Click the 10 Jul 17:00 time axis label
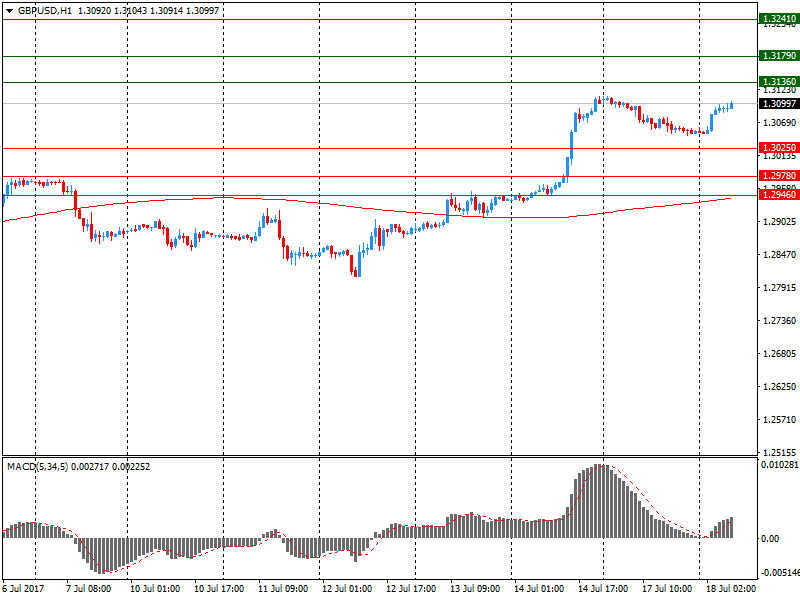This screenshot has width=800, height=600. 219,589
